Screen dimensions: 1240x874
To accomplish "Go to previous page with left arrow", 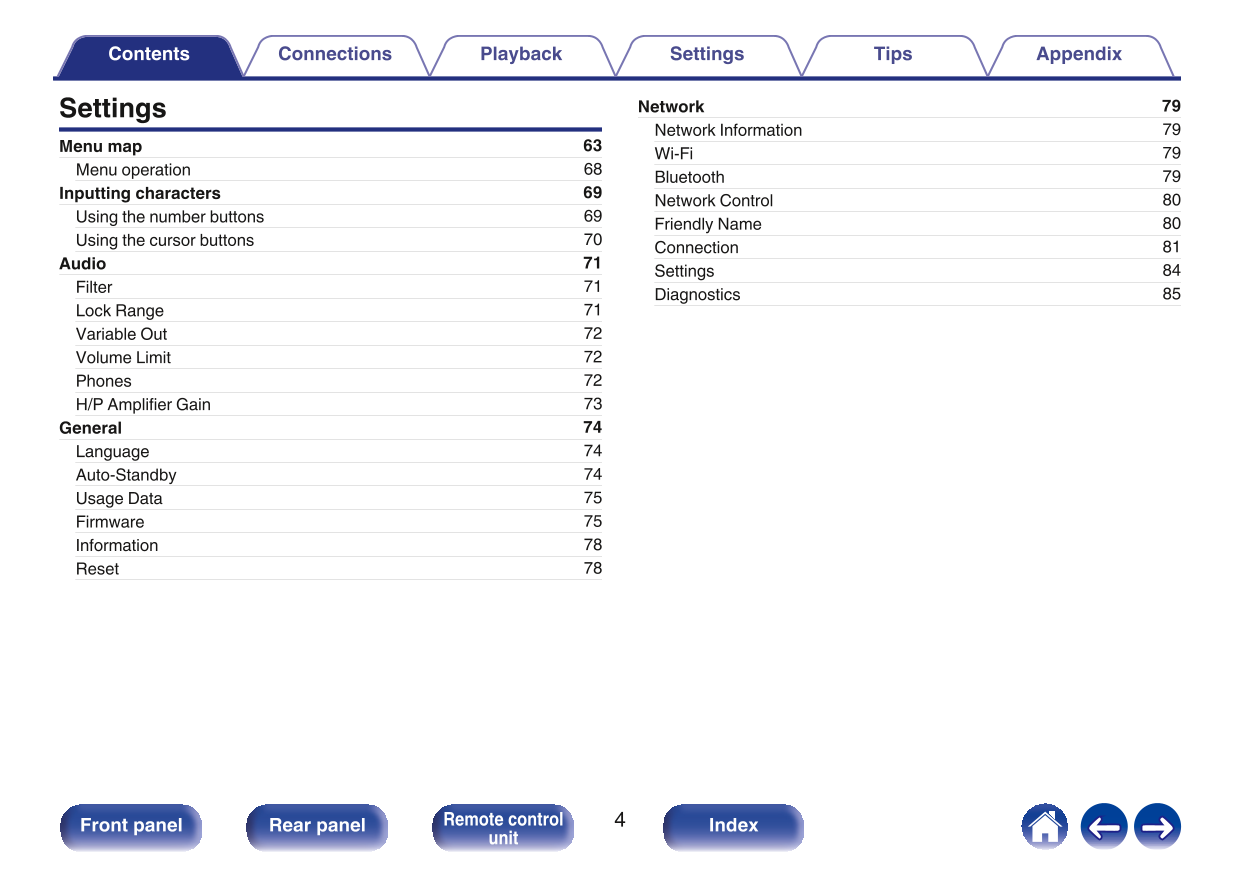I will tap(1103, 827).
